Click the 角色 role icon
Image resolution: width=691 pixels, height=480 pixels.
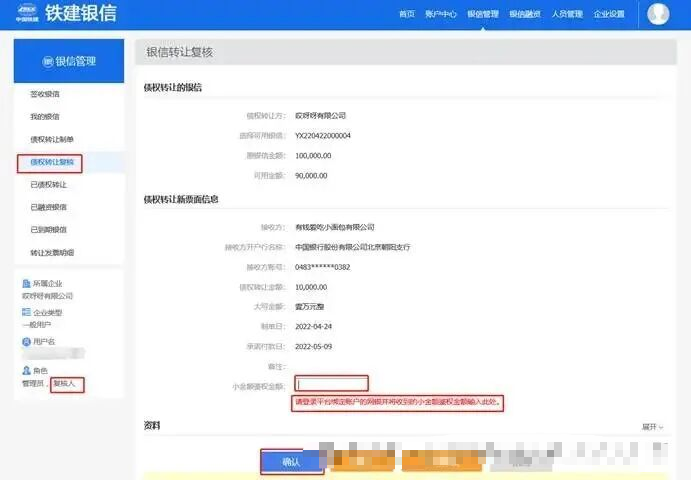[27, 370]
